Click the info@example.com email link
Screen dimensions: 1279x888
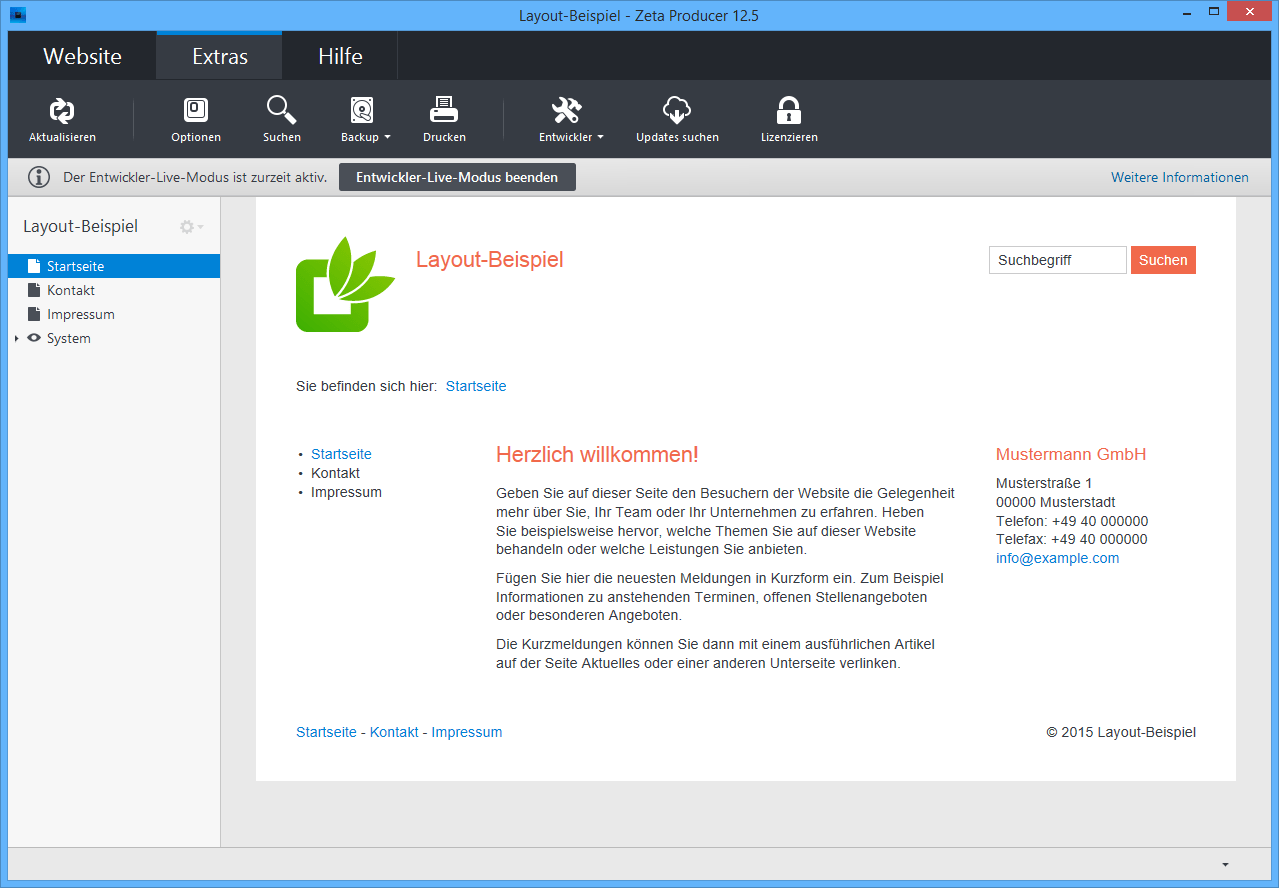coord(1057,558)
